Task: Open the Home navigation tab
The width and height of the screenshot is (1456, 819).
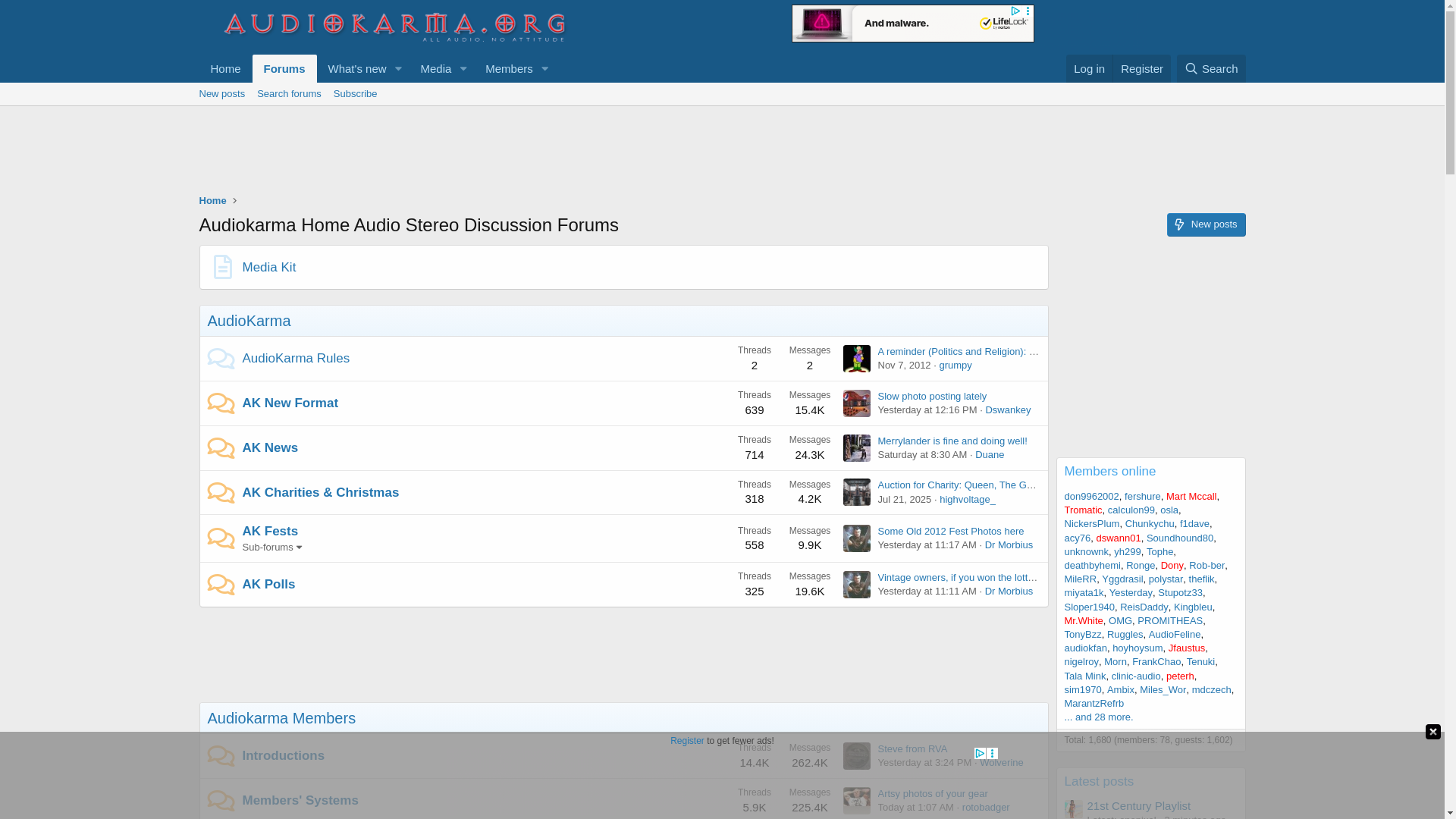Action: [225, 69]
